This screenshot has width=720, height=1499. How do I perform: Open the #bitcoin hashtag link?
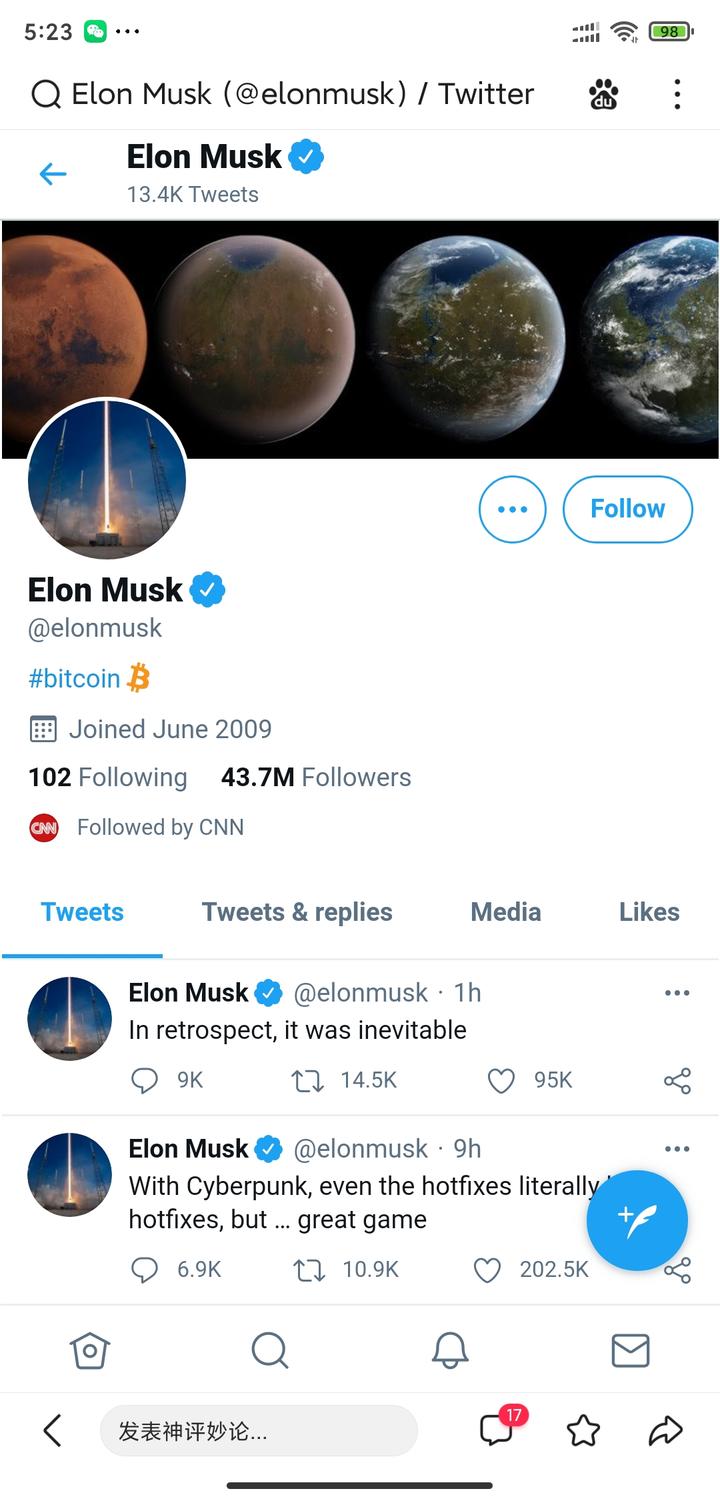74,678
